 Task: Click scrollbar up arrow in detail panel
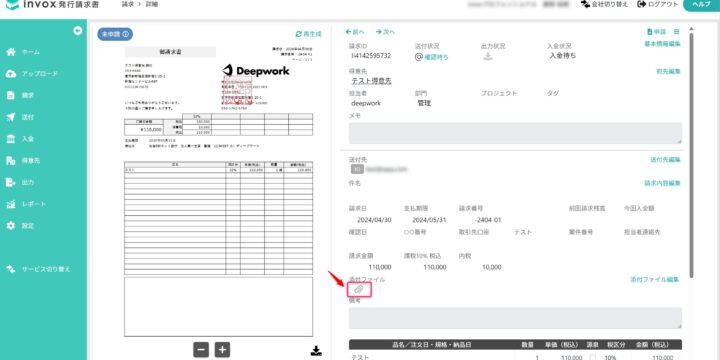coord(692,29)
